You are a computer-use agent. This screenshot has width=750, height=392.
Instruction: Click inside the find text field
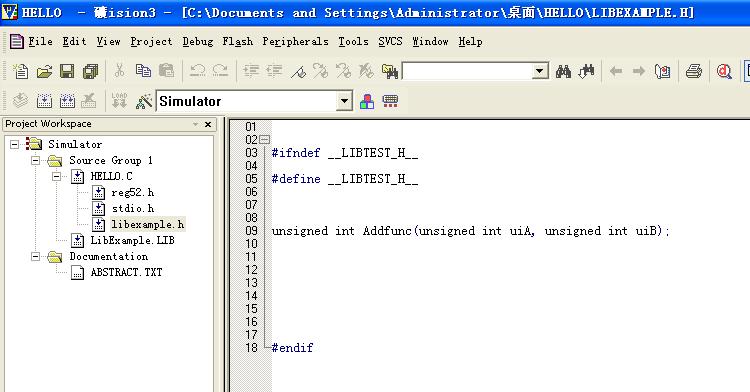(x=467, y=71)
